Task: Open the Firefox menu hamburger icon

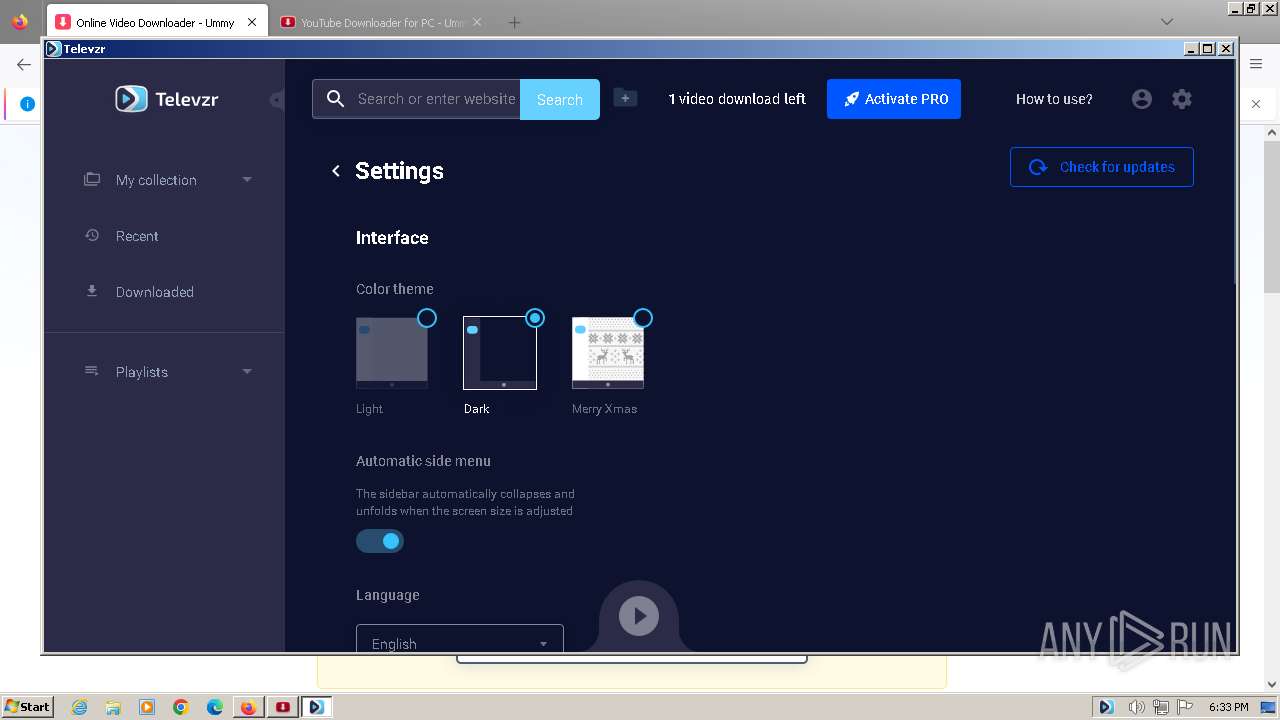Action: pyautogui.click(x=1256, y=64)
